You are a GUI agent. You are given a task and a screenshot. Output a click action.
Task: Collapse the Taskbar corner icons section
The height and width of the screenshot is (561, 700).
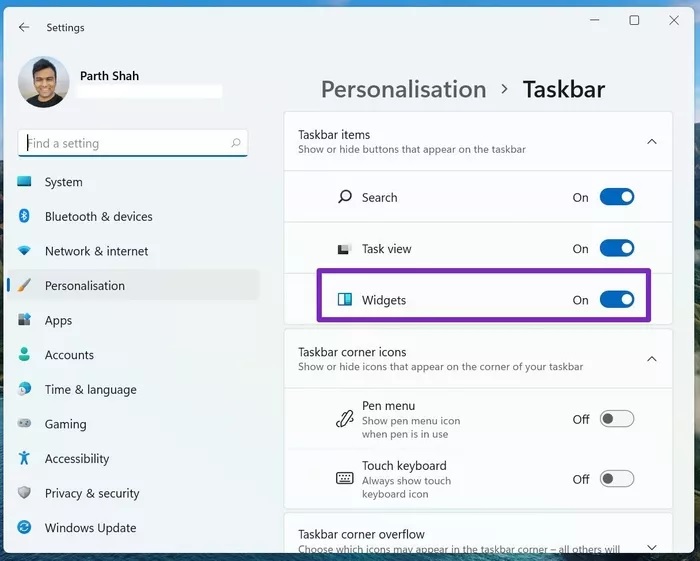click(x=652, y=359)
